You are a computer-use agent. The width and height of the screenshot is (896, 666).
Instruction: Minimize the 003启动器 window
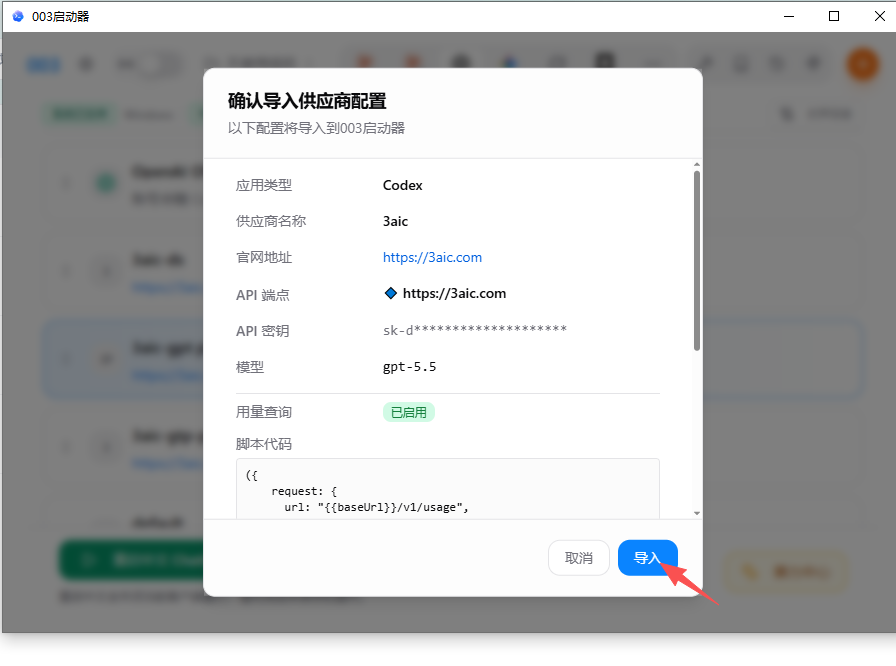tap(789, 16)
